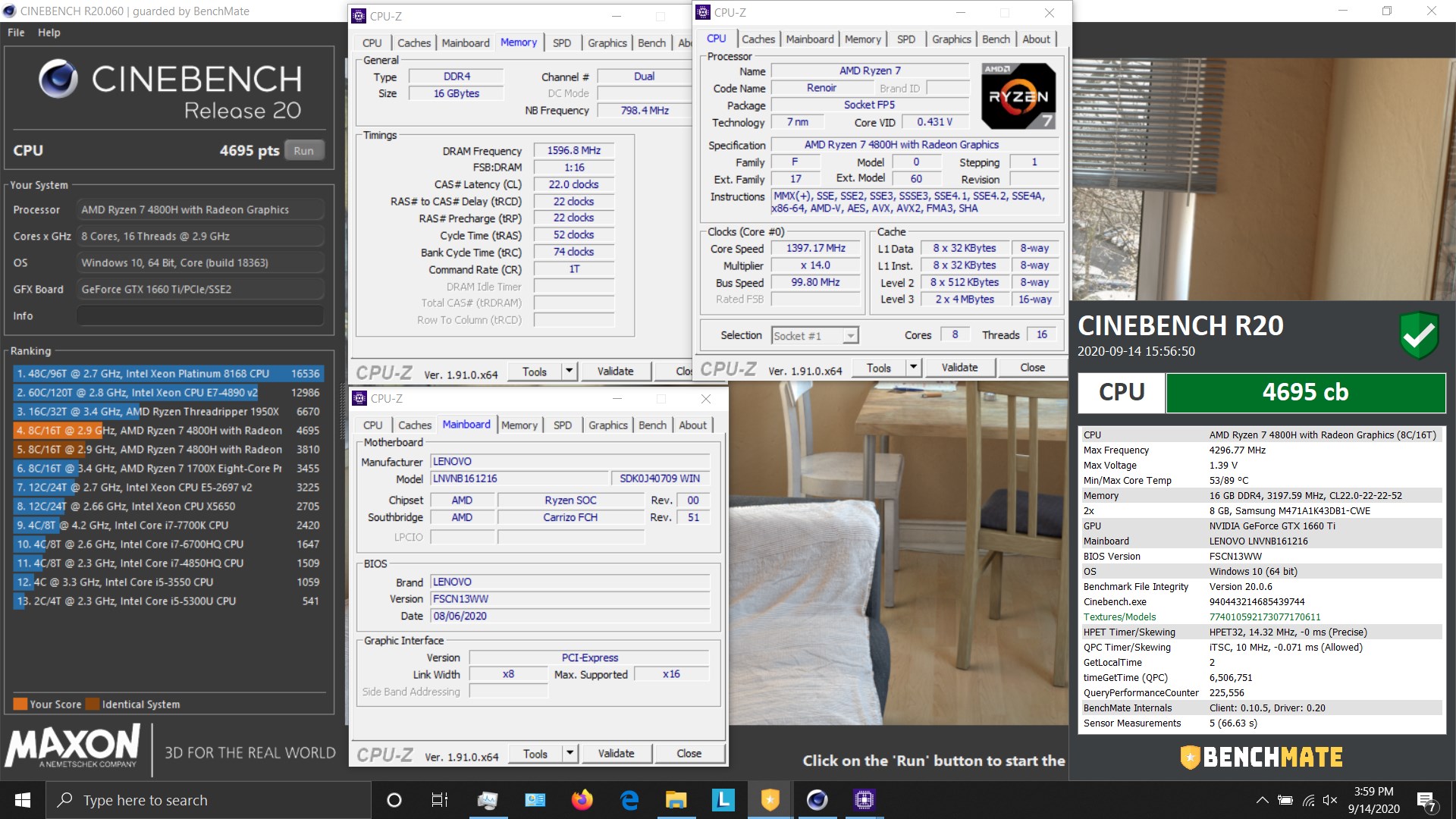Click the orange Your Score legend swatch
The width and height of the screenshot is (1456, 819).
20,704
